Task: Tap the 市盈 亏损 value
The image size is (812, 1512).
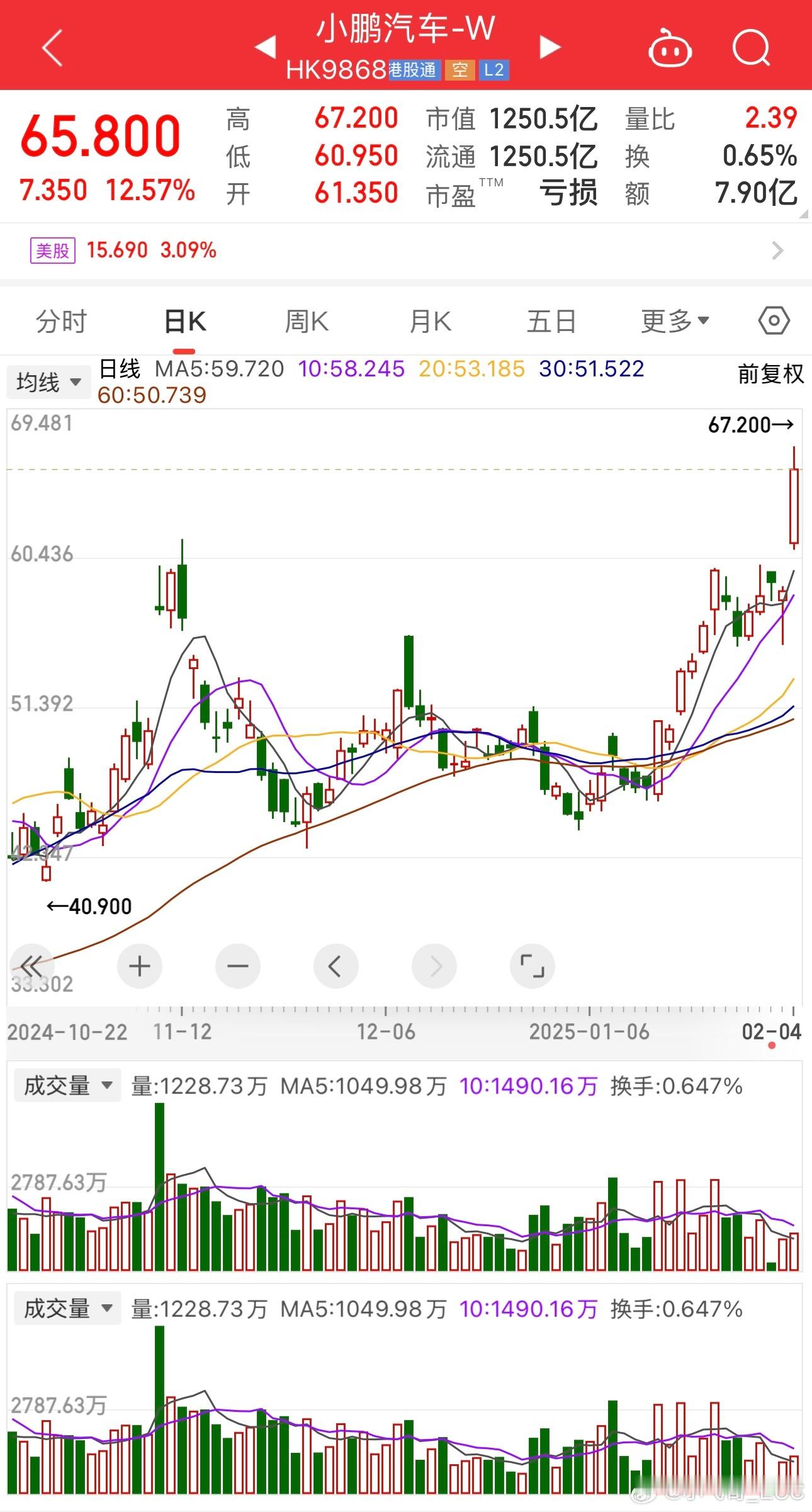Action: click(568, 193)
